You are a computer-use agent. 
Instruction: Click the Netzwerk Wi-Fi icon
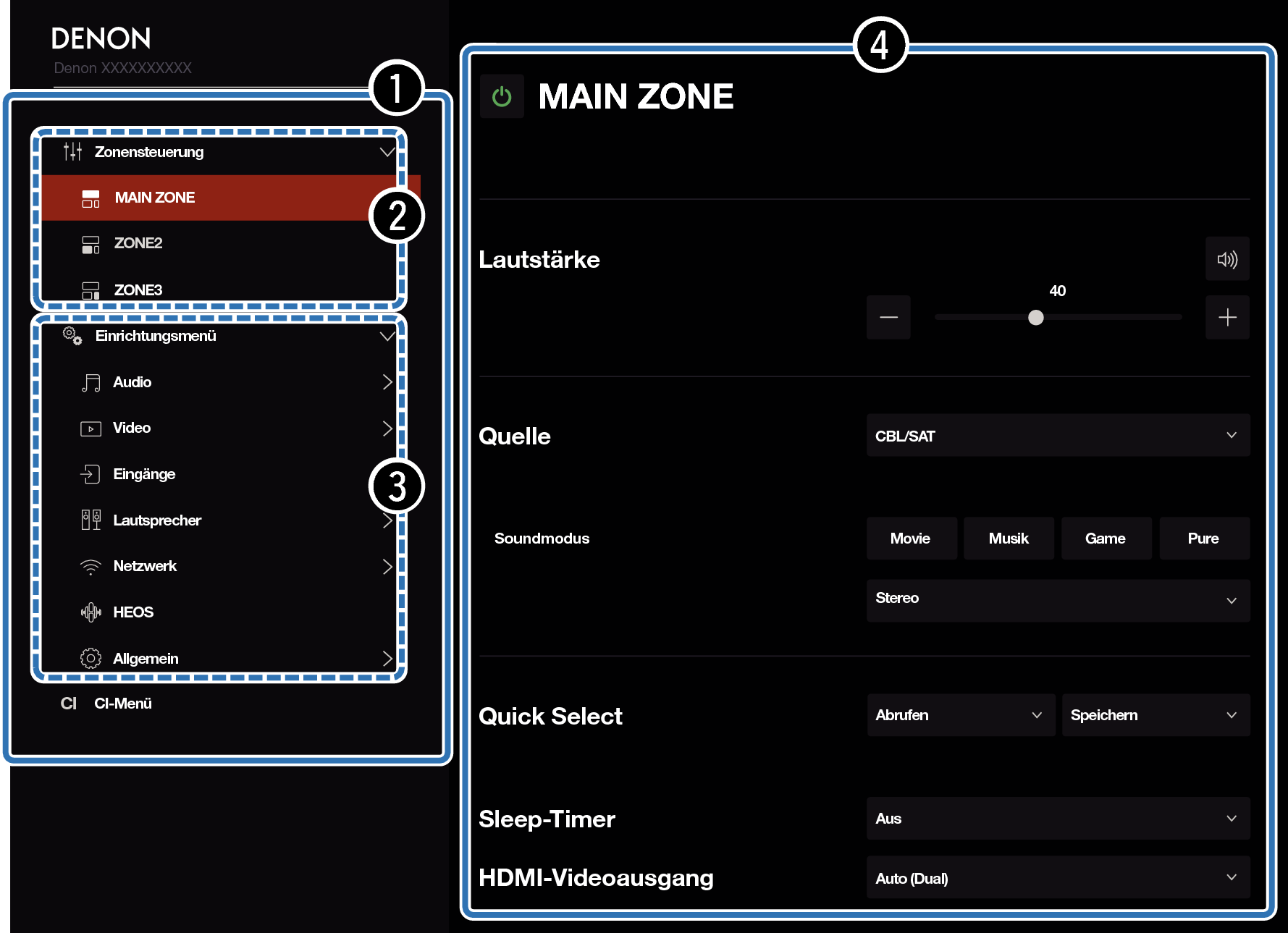click(91, 567)
